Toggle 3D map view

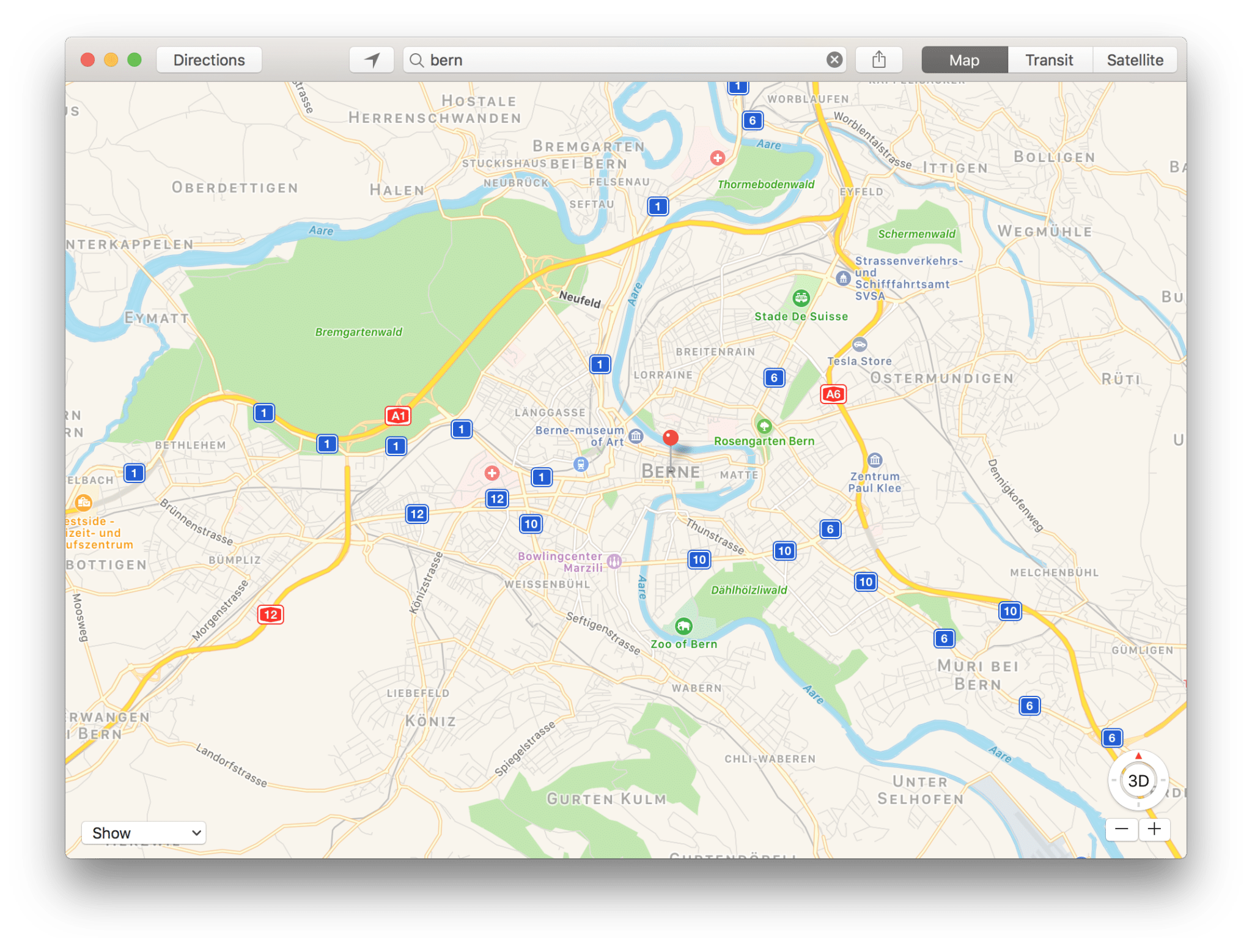click(1138, 781)
